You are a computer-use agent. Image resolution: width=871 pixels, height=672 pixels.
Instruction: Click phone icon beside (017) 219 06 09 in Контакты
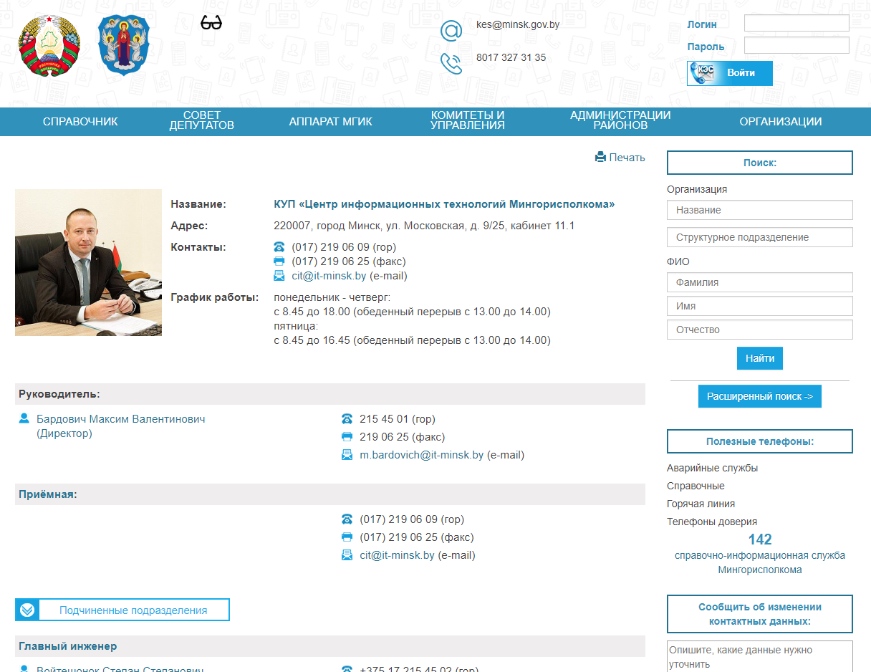[x=279, y=247]
